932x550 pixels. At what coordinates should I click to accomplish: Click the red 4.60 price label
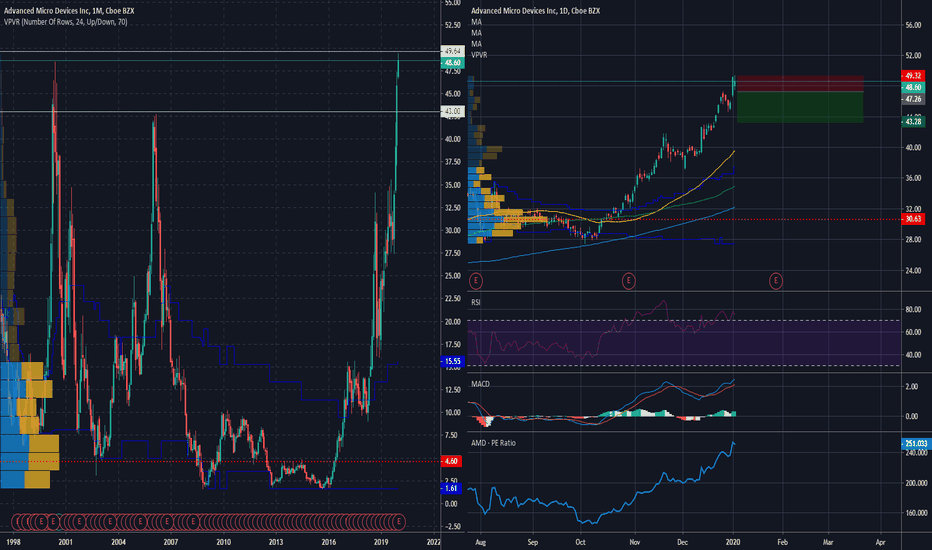pos(452,461)
